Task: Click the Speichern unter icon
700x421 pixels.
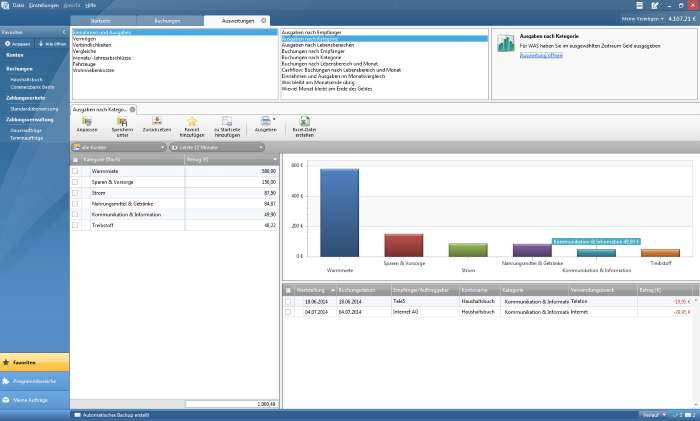Action: tap(122, 122)
